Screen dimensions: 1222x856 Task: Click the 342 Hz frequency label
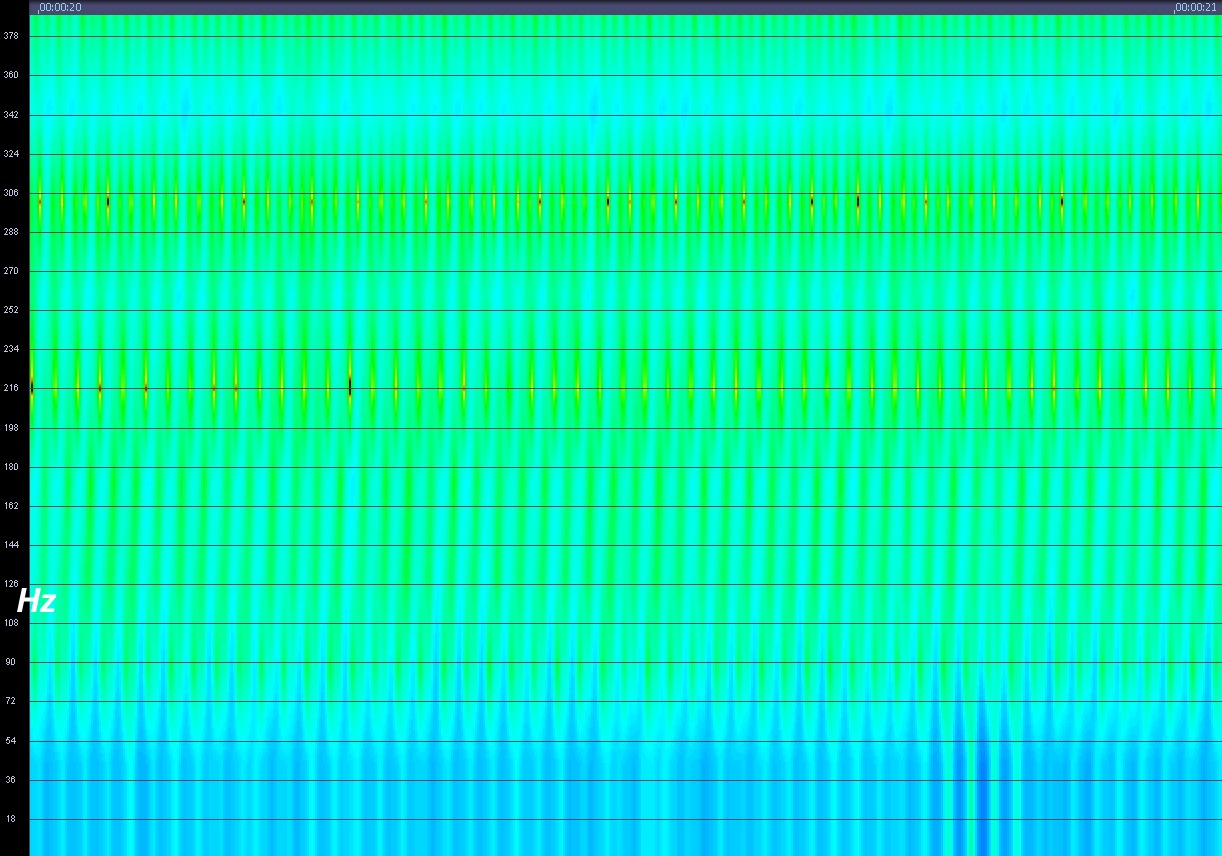12,115
